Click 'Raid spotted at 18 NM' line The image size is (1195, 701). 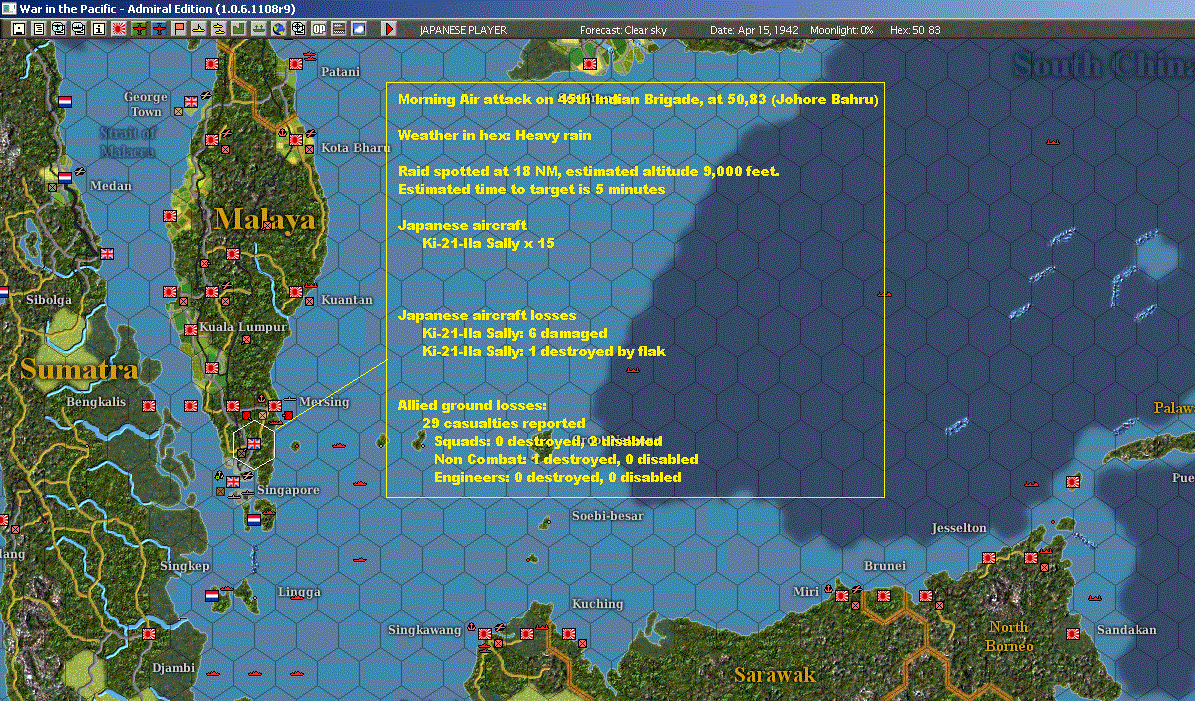(478, 171)
